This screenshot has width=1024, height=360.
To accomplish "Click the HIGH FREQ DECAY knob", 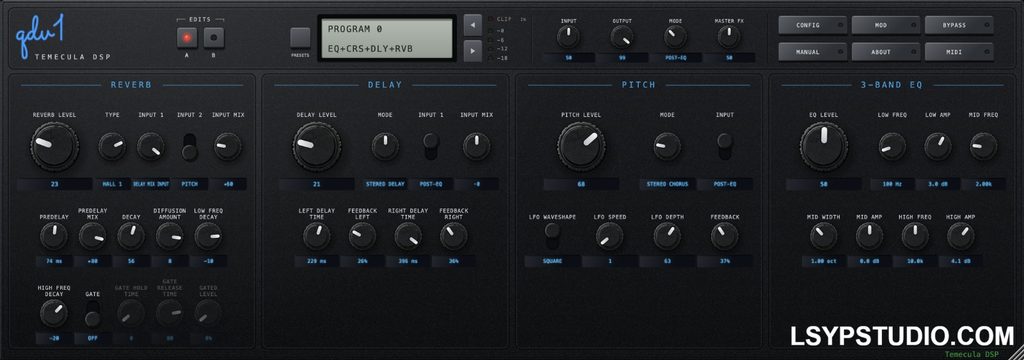I will 54,314.
